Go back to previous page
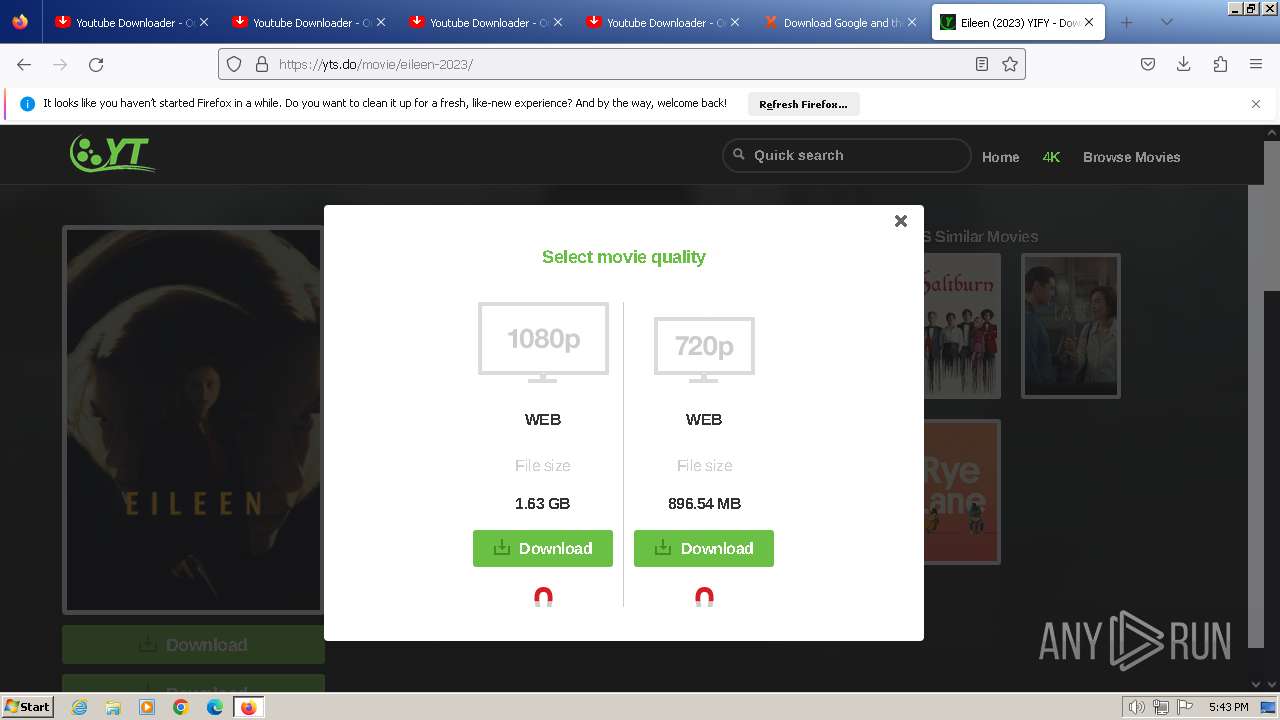Image resolution: width=1280 pixels, height=720 pixels. click(24, 64)
